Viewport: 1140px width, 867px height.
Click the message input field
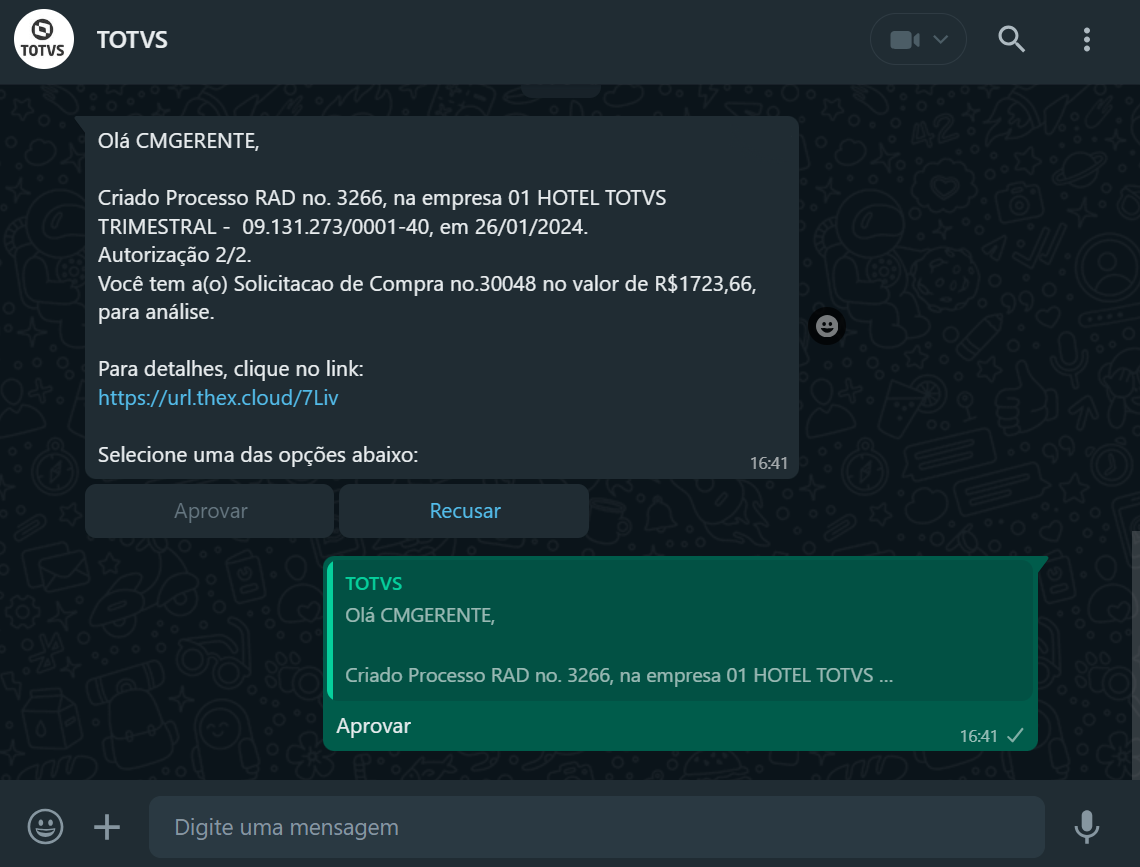coord(597,827)
